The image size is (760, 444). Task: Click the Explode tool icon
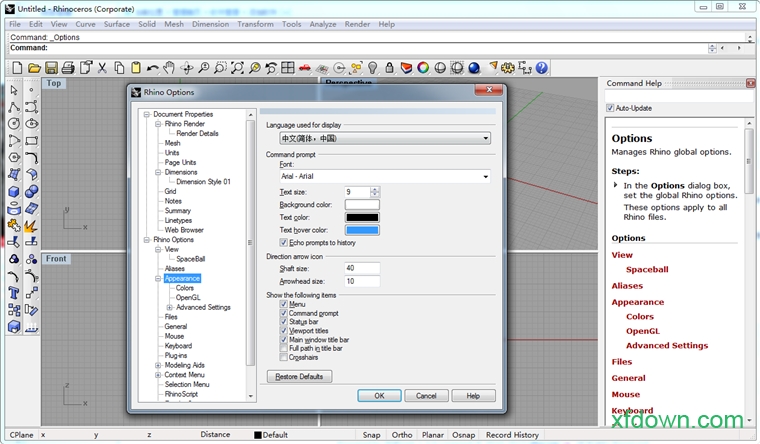pyautogui.click(x=31, y=225)
